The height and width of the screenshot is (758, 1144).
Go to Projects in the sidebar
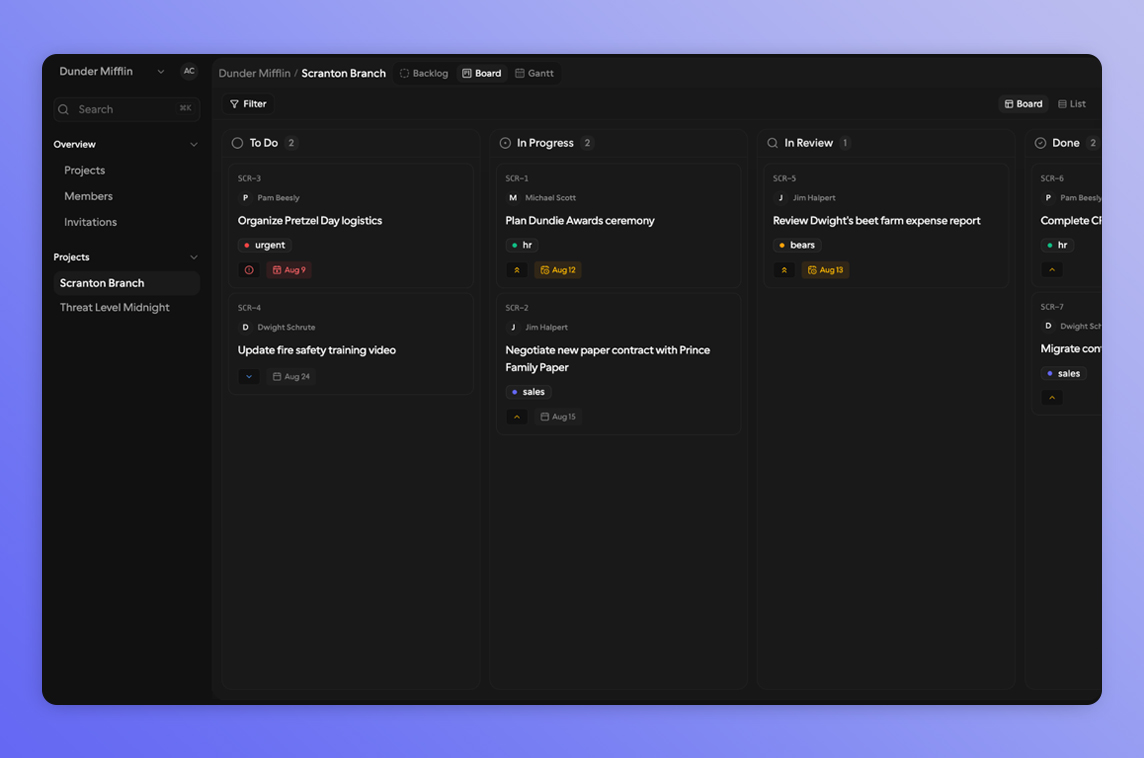pos(85,170)
